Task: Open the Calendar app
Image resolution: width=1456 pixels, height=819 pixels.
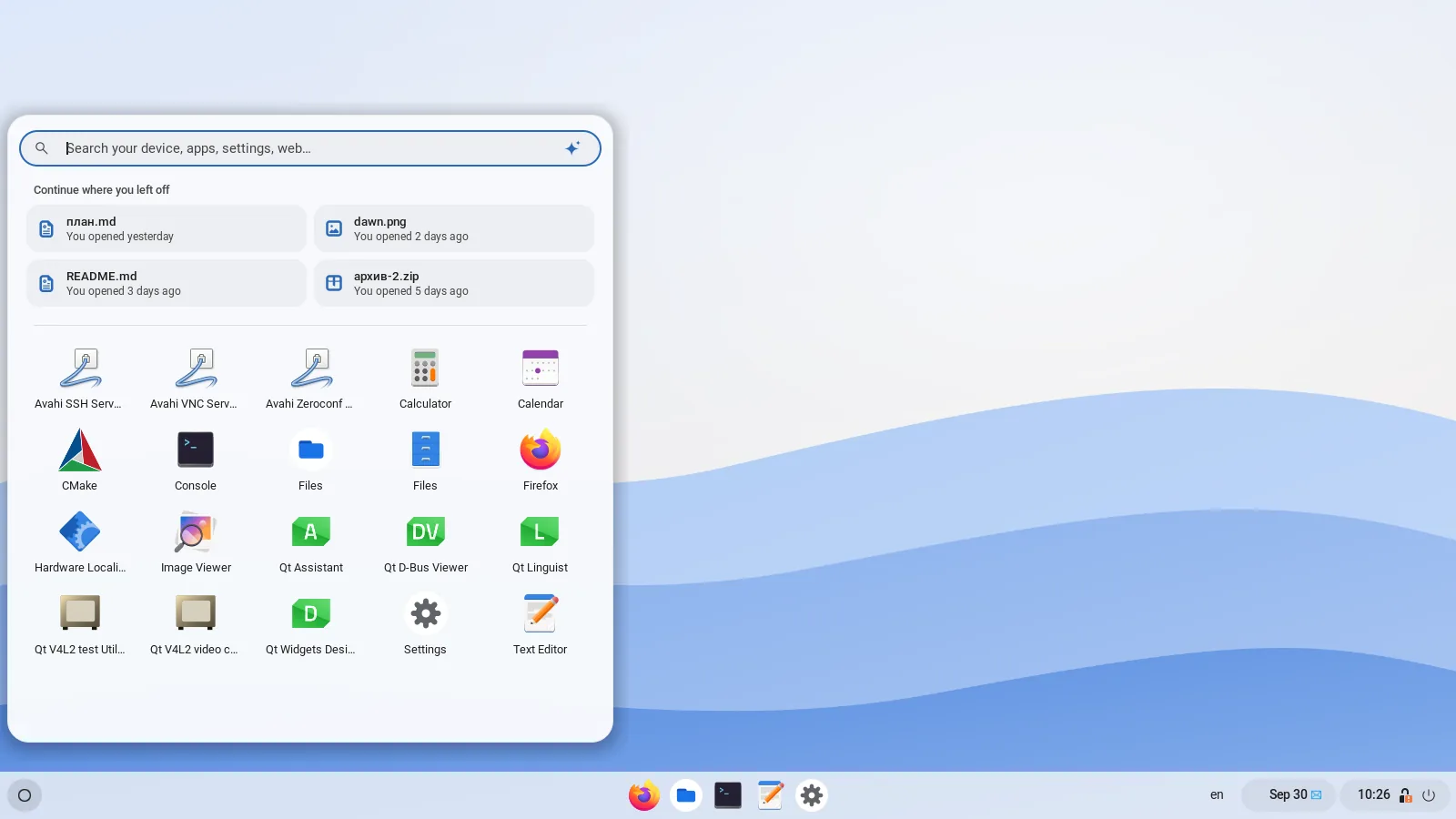Action: (541, 379)
